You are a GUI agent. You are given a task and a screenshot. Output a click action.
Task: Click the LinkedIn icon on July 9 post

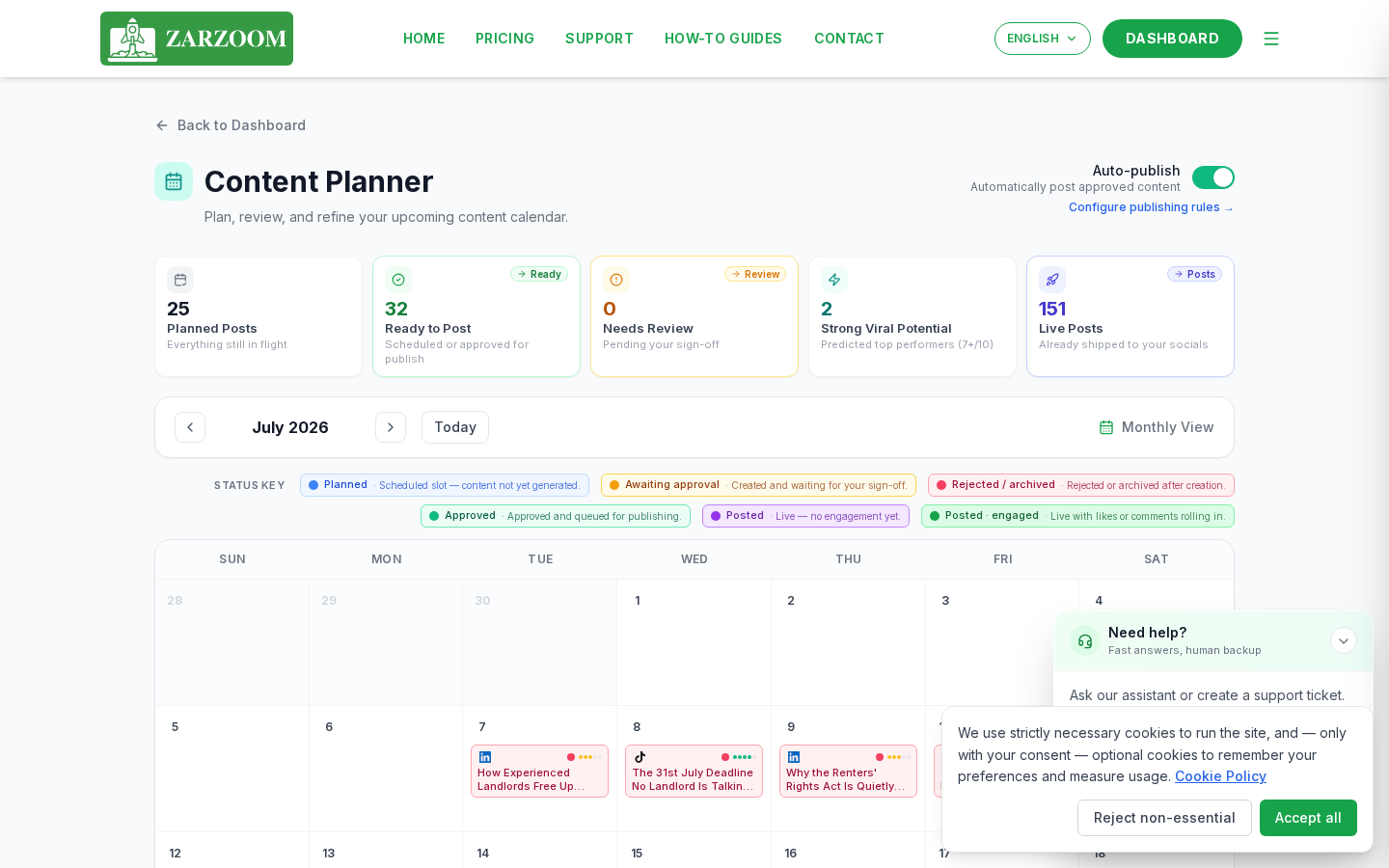point(794,757)
